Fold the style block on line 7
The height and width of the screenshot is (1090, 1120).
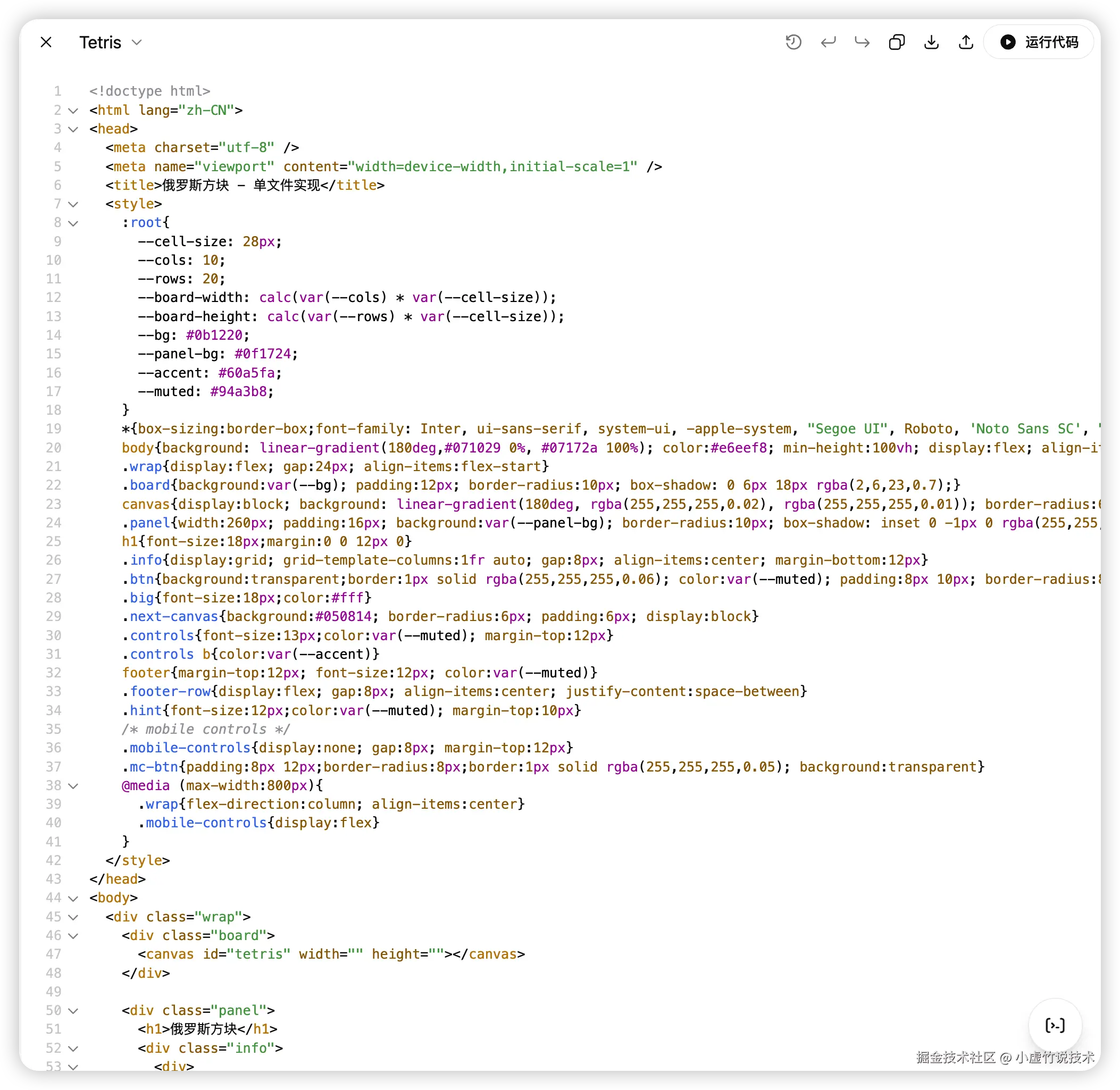73,204
